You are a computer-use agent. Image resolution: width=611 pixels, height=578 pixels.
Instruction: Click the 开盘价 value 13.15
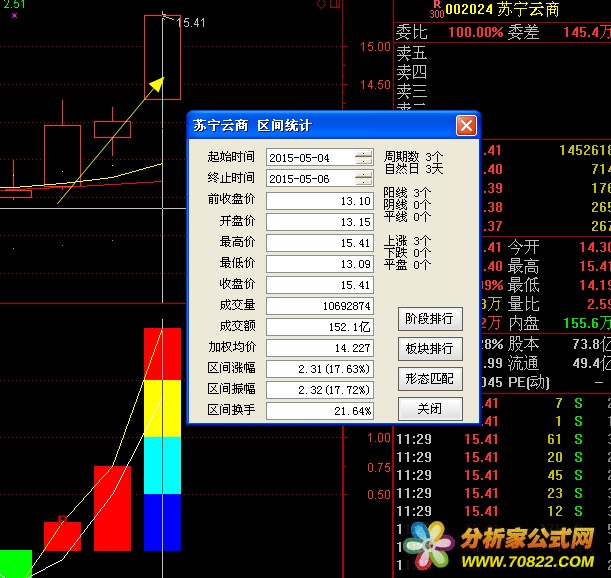pyautogui.click(x=320, y=222)
